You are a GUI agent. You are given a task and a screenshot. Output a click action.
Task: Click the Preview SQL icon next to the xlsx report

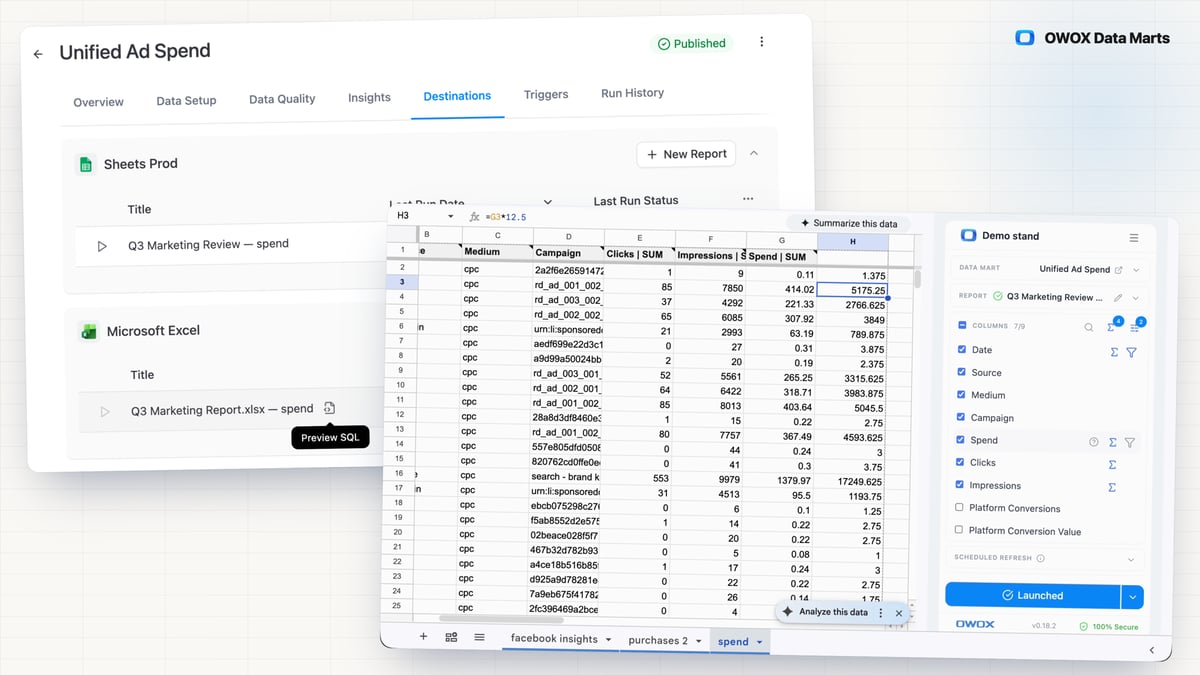[x=330, y=409]
